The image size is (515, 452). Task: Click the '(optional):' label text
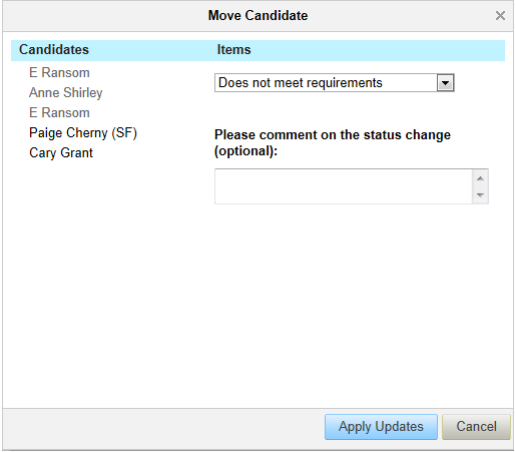(246, 151)
